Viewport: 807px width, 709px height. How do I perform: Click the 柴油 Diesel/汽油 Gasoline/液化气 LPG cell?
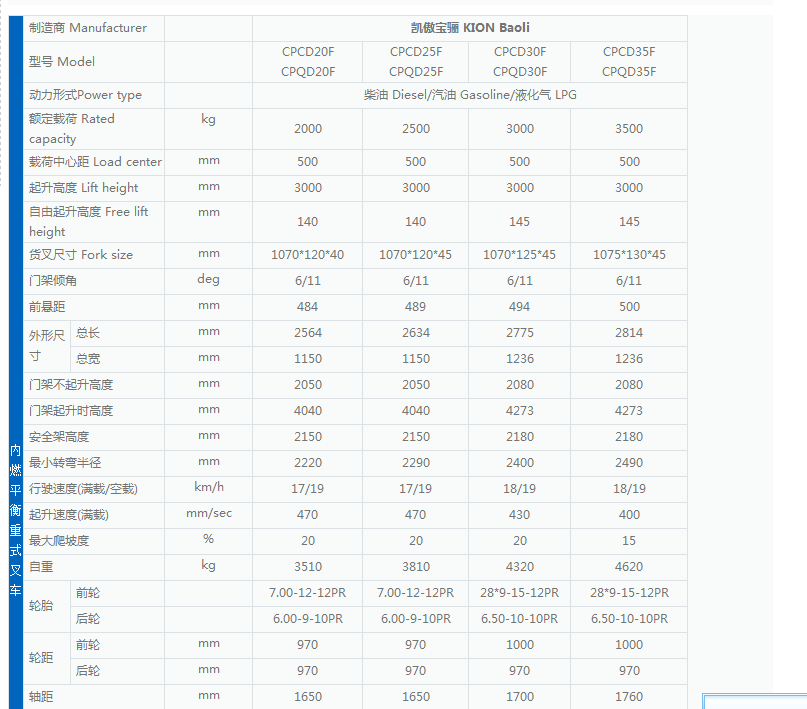click(470, 95)
